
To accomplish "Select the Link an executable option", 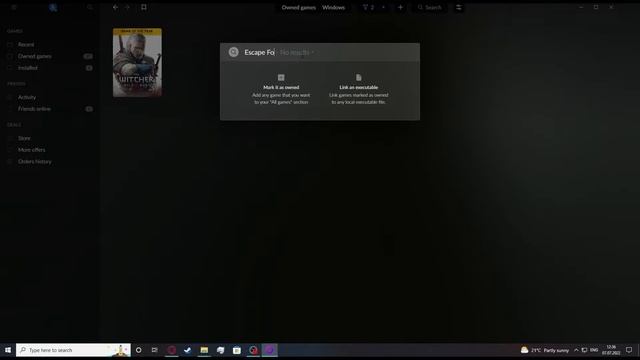I will 358,89.
